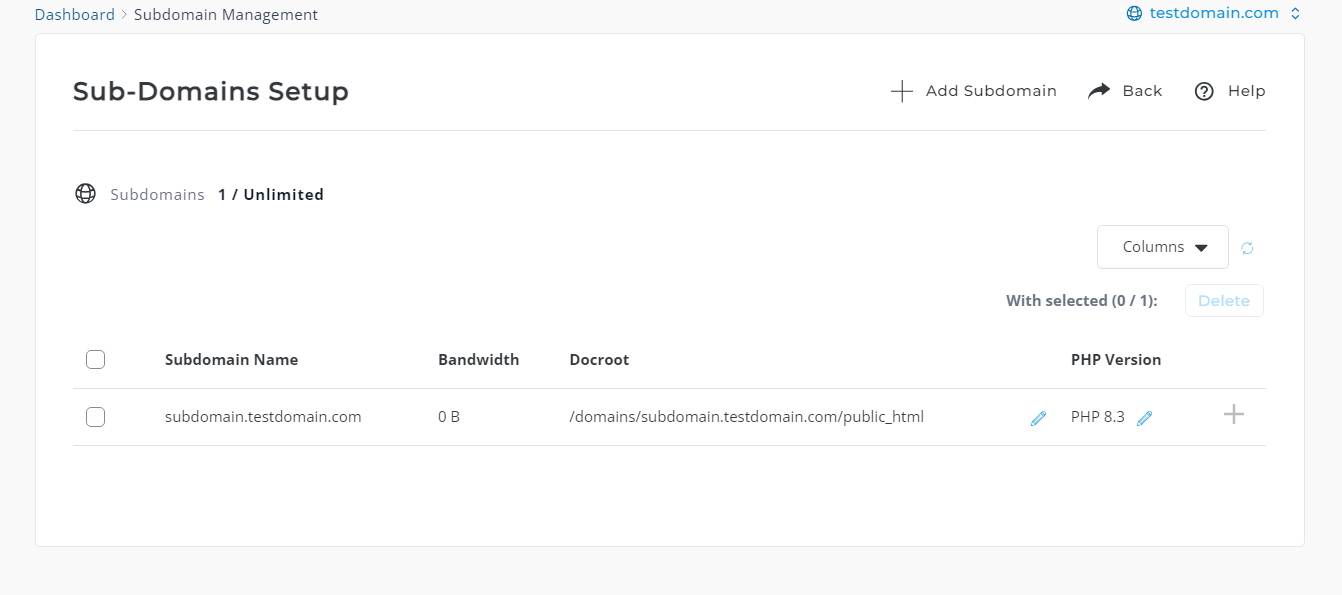The image size is (1342, 595).
Task: Edit the docroot path pencil icon
Action: pyautogui.click(x=1038, y=418)
